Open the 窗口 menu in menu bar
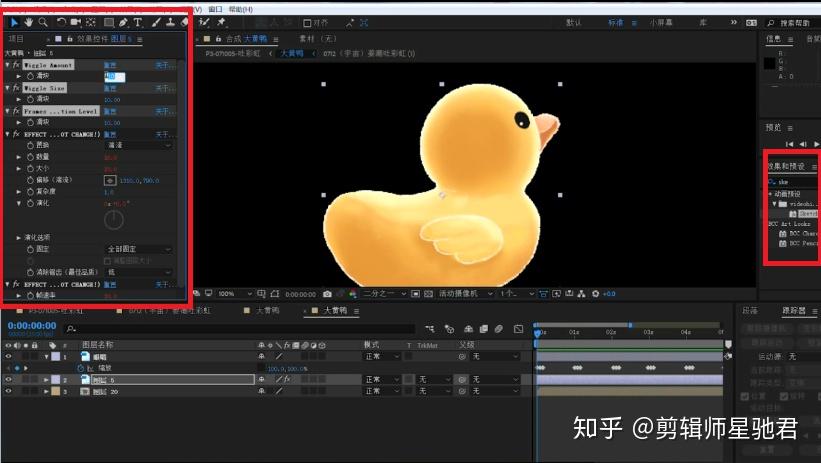Viewport: 821px width, 463px height. coord(215,9)
